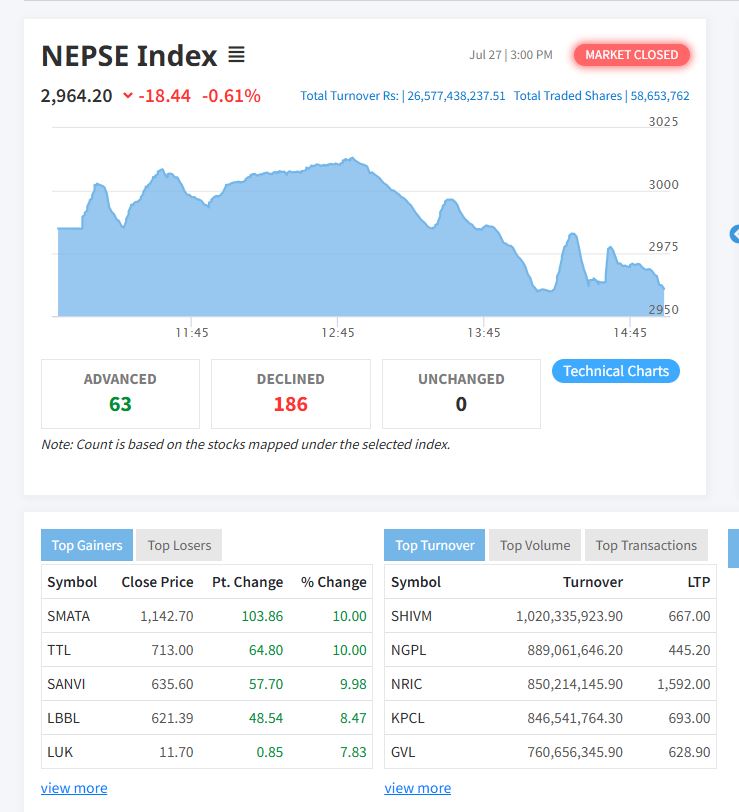Select the Top Turnover tab
This screenshot has width=739, height=812.
pos(435,545)
